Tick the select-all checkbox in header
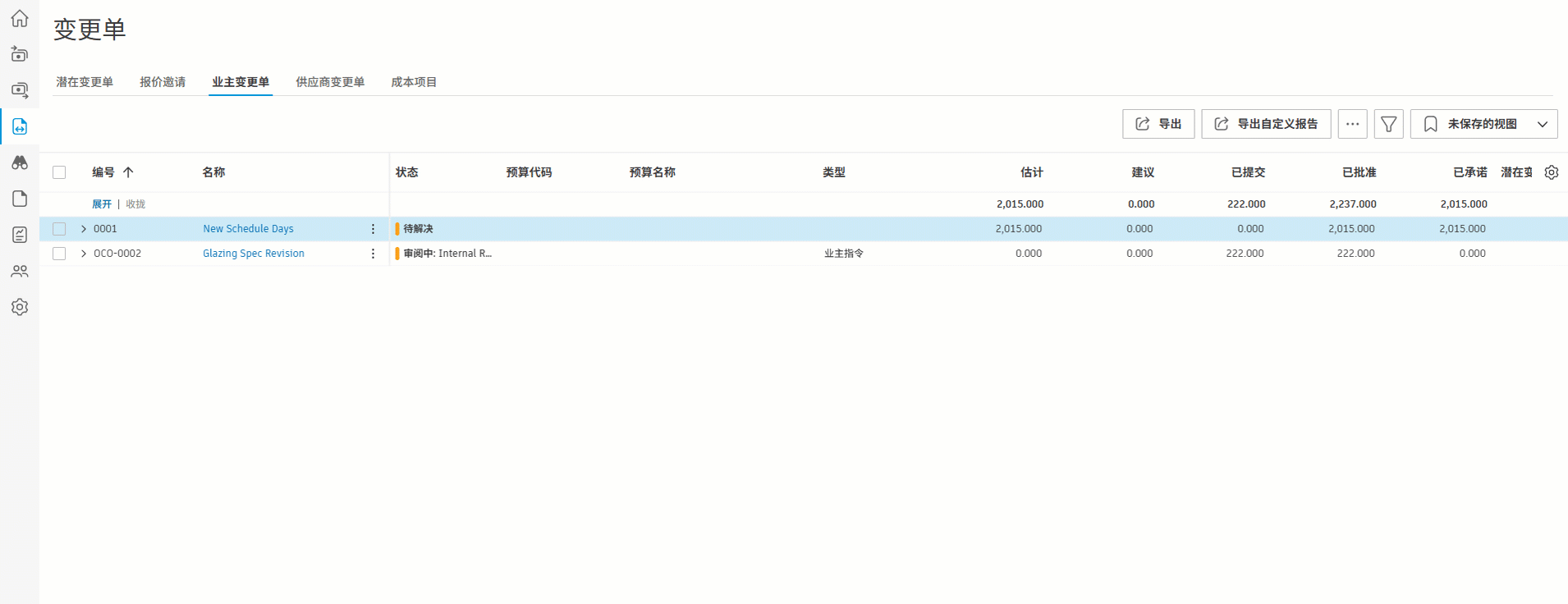 (59, 172)
